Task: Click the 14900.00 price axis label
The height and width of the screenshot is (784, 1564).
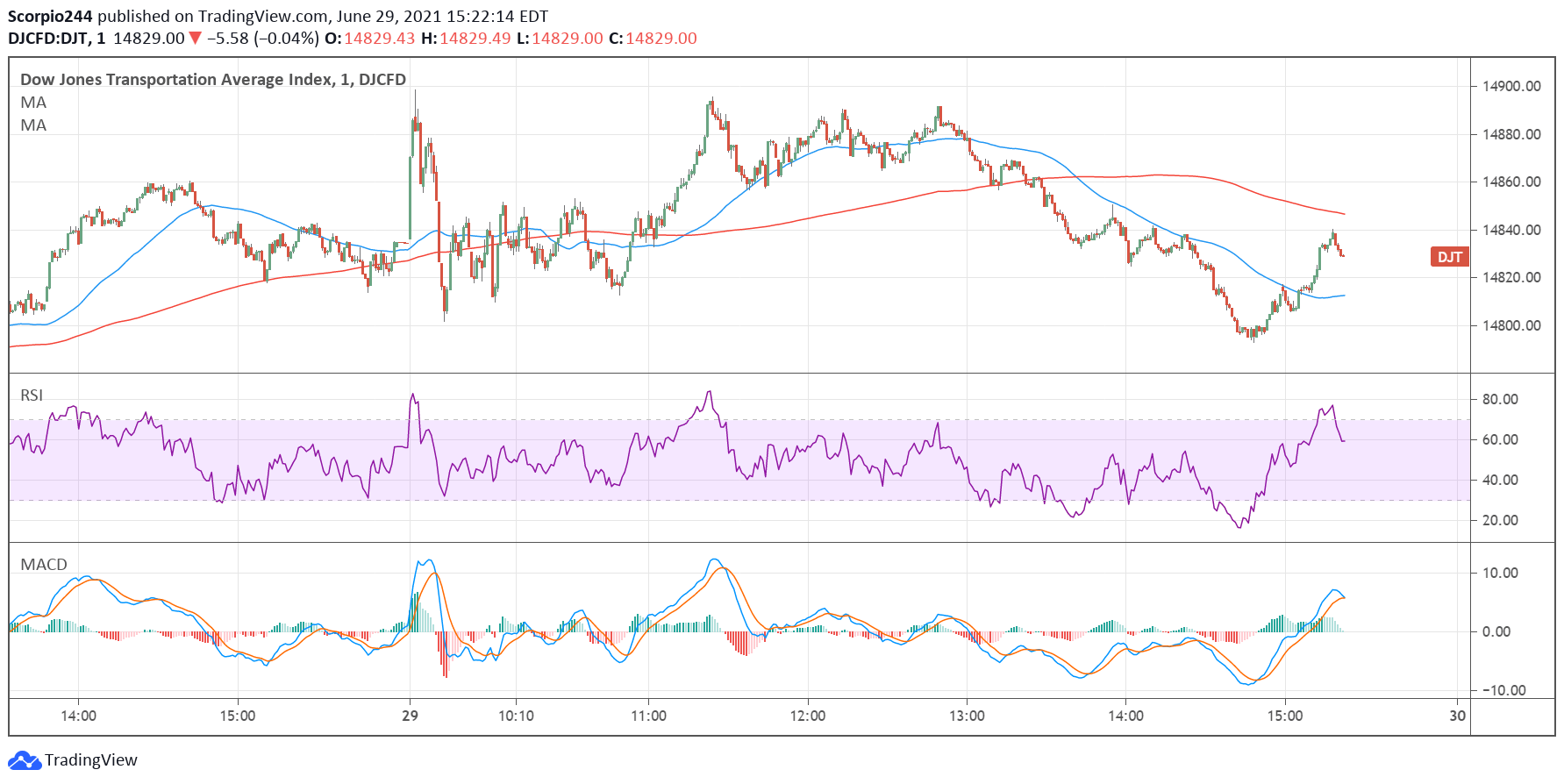Action: pyautogui.click(x=1511, y=86)
